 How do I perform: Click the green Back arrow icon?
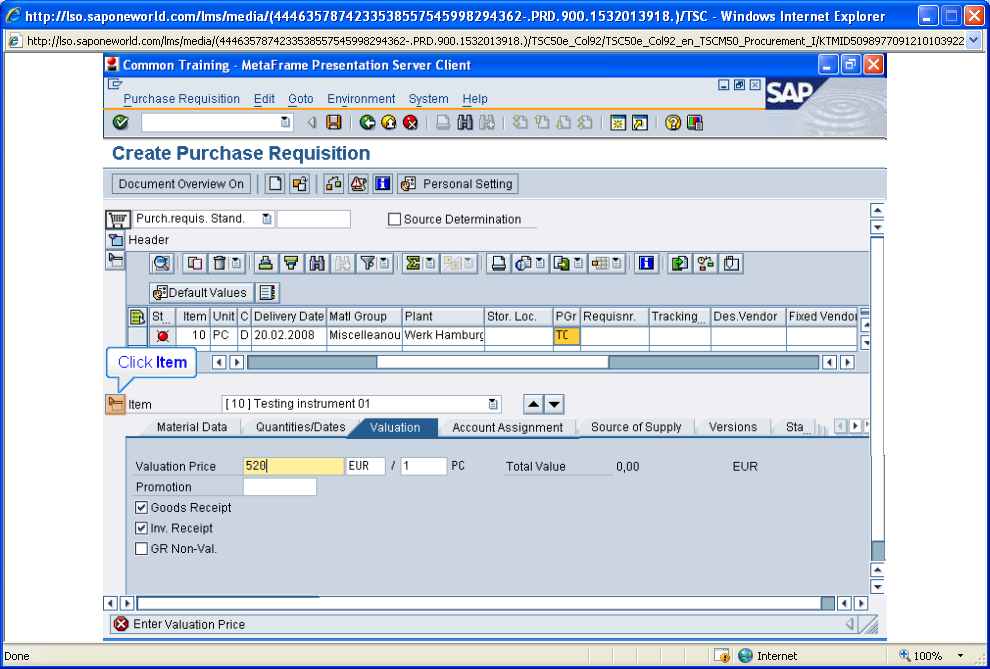[367, 122]
